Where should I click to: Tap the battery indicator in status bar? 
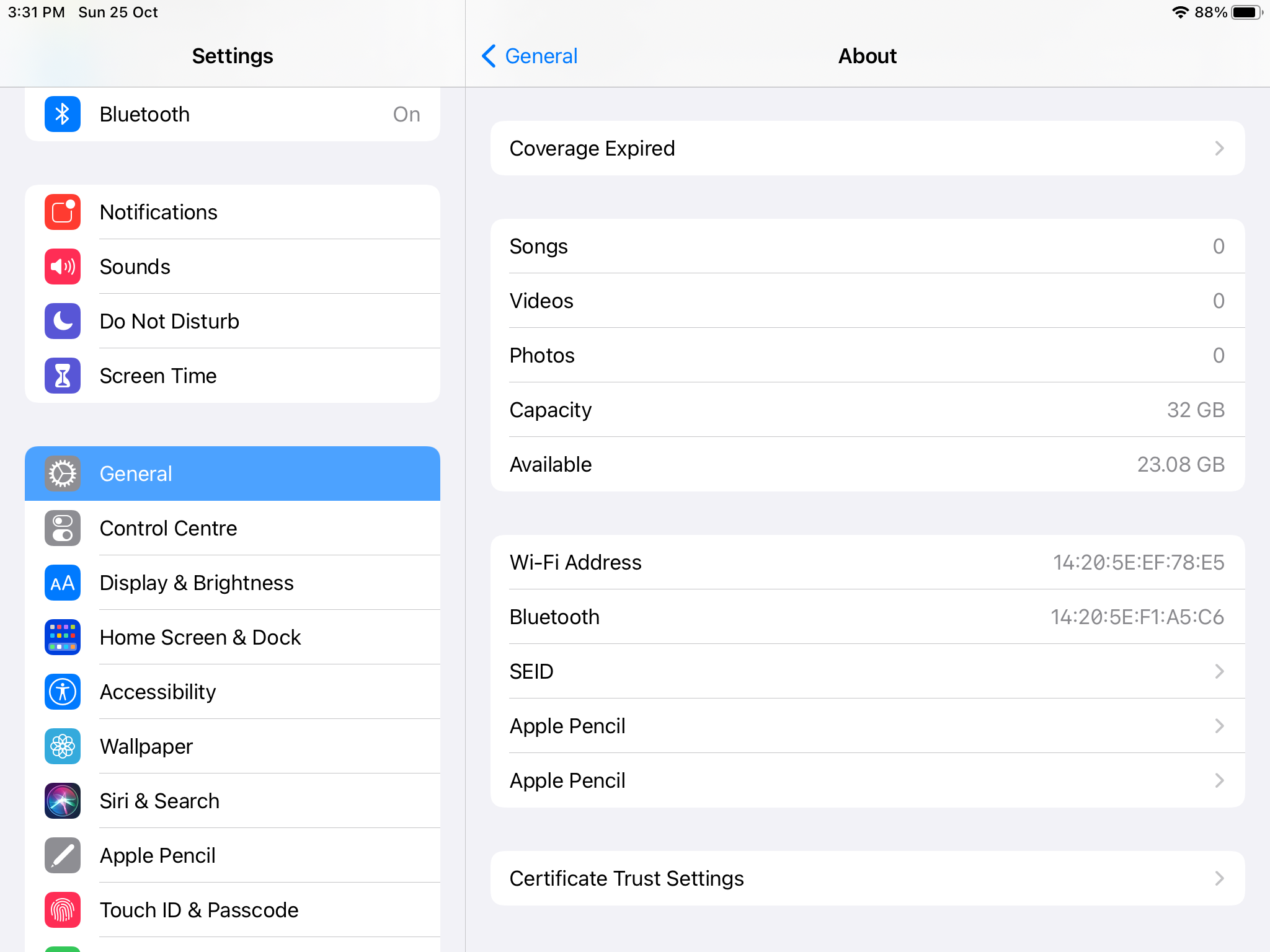point(1246,12)
